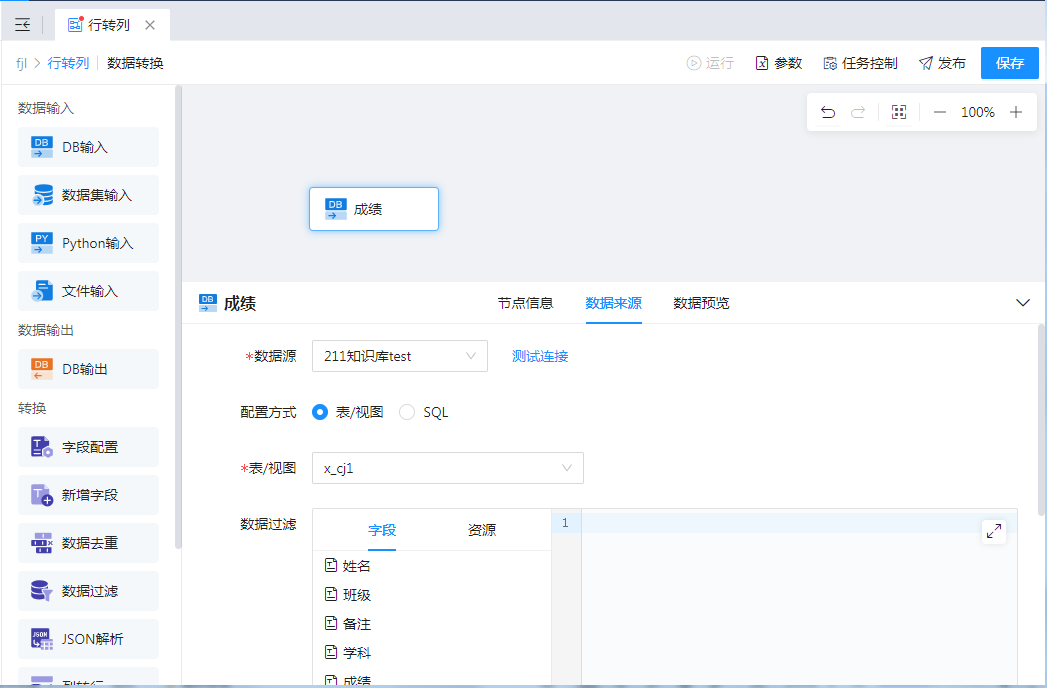
Task: Click the undo arrow in canvas toolbar
Action: (x=828, y=112)
